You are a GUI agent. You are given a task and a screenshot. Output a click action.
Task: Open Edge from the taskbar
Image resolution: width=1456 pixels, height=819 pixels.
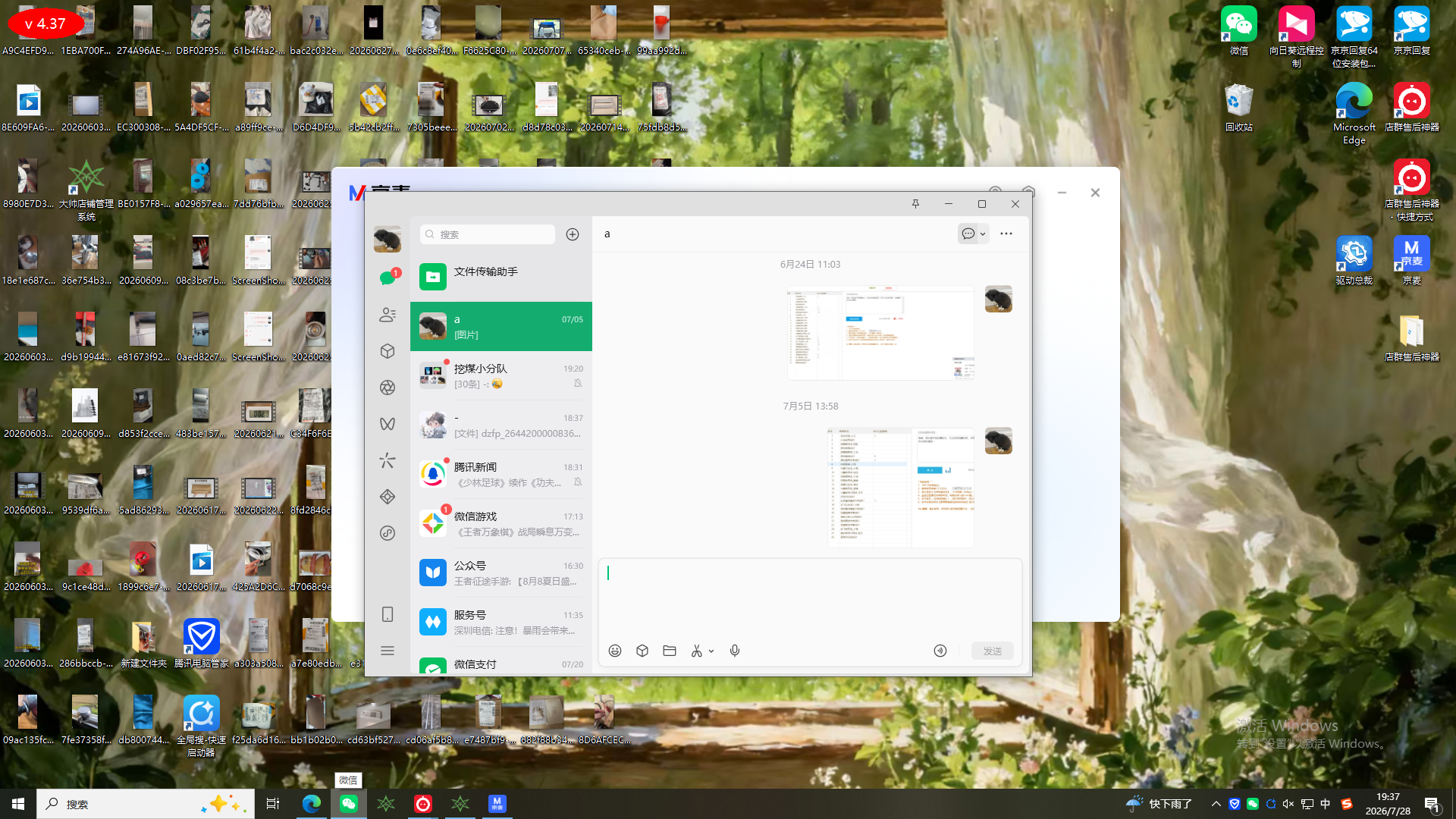click(x=312, y=804)
